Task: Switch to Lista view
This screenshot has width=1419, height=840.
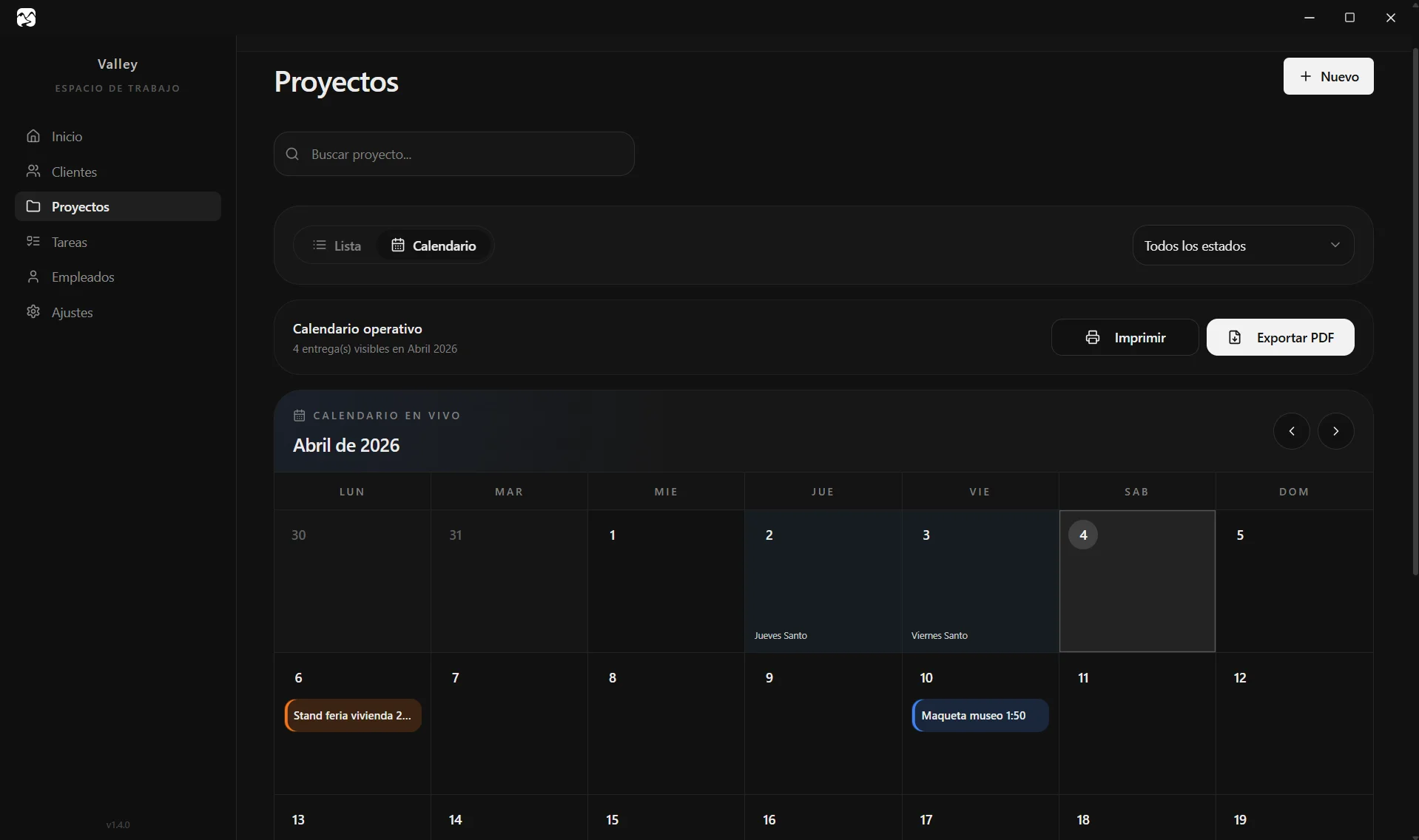Action: point(337,245)
